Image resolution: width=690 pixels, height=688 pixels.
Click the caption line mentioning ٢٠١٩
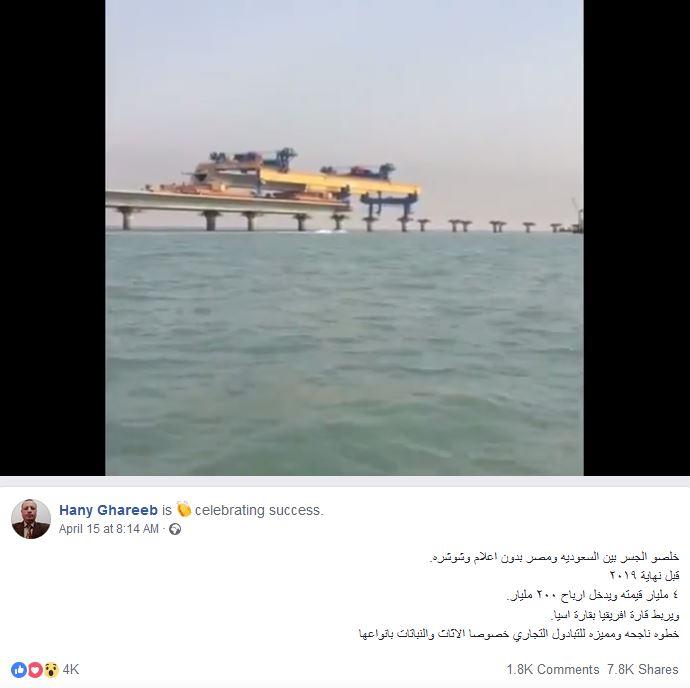[644, 575]
